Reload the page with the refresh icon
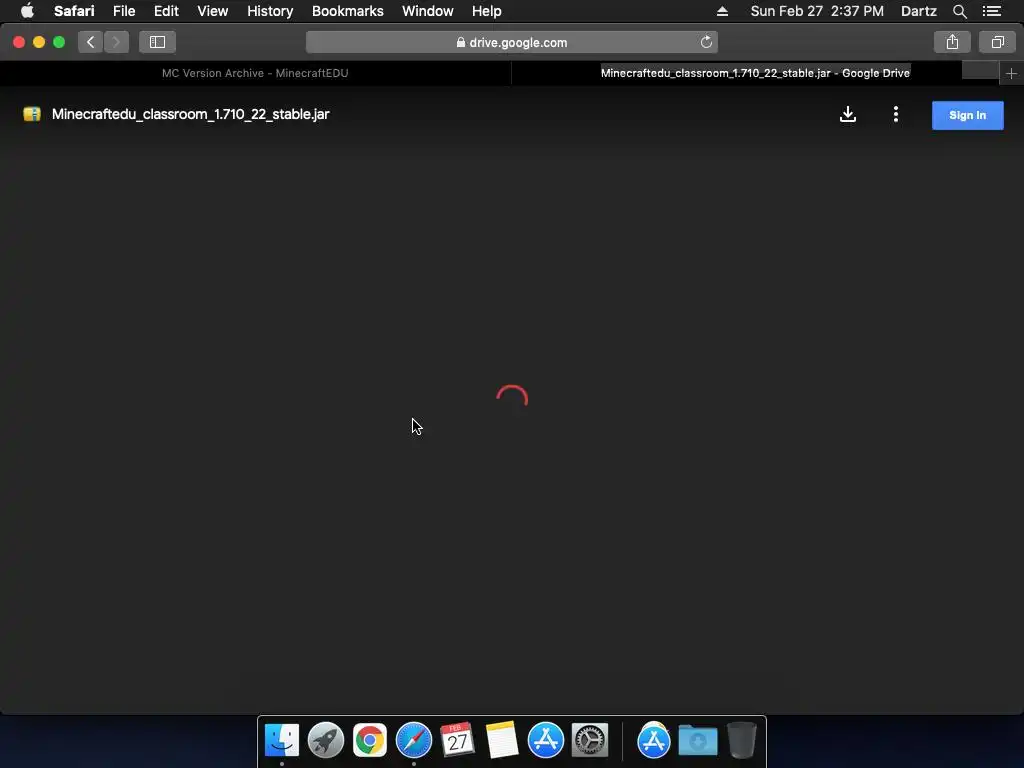The height and width of the screenshot is (768, 1024). coord(706,42)
